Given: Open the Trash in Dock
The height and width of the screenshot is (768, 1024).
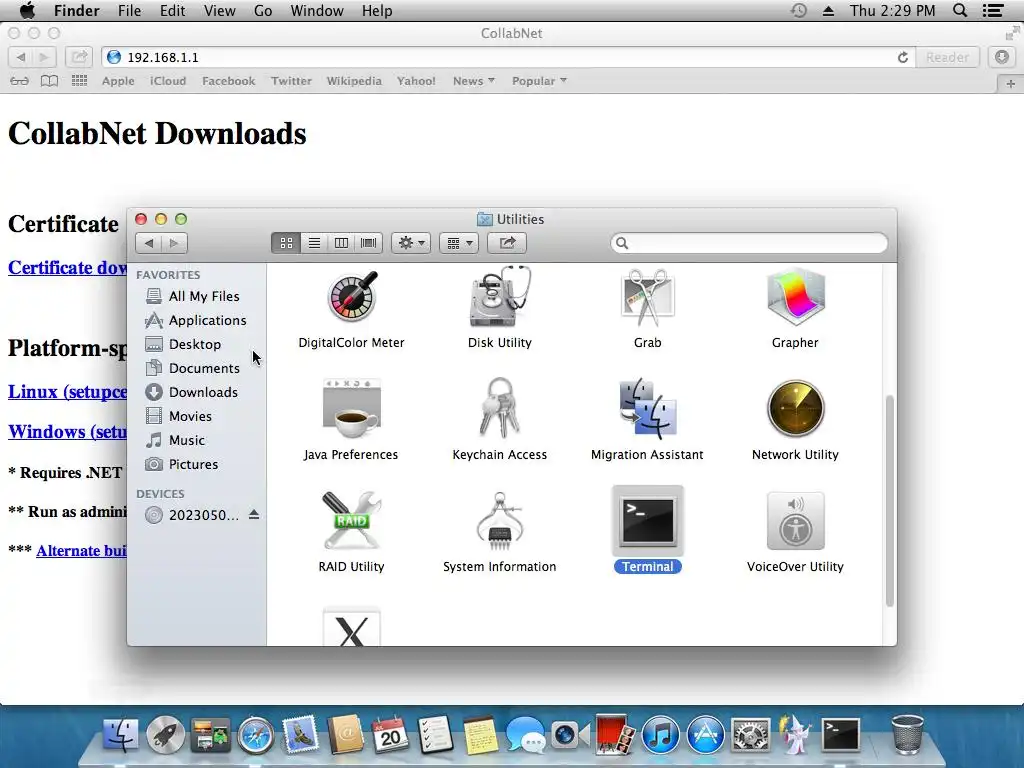Looking at the screenshot, I should pyautogui.click(x=907, y=734).
